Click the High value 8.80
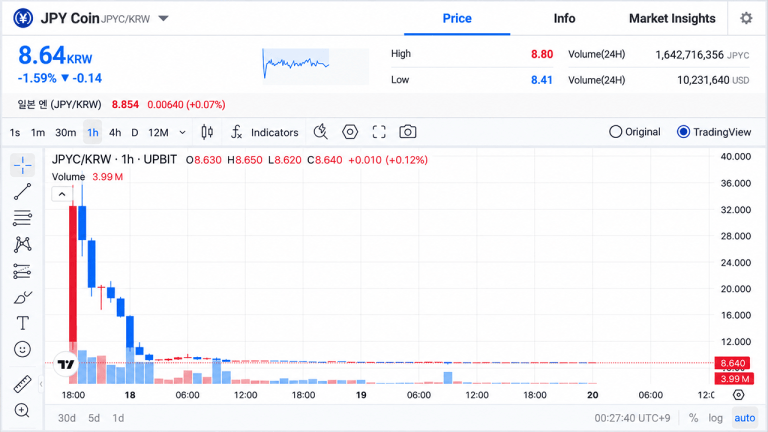The height and width of the screenshot is (432, 768). click(x=542, y=54)
